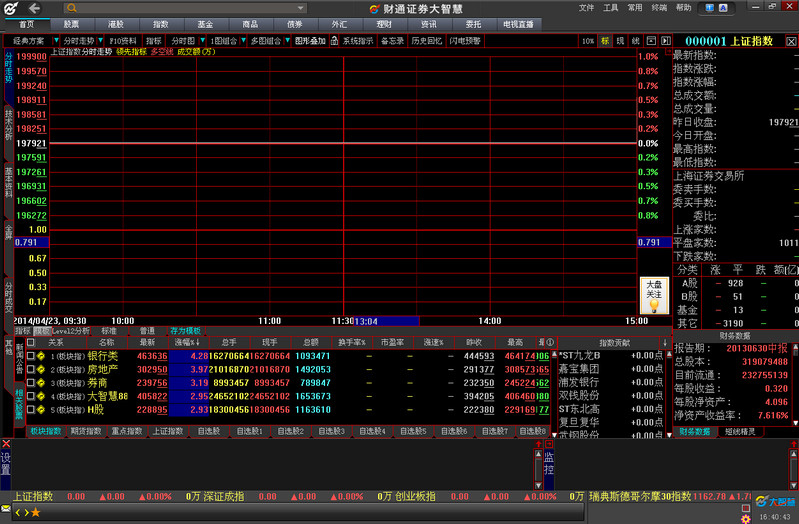Click the blue 'i' info icon
The height and width of the screenshot is (524, 799).
(x=709, y=8)
